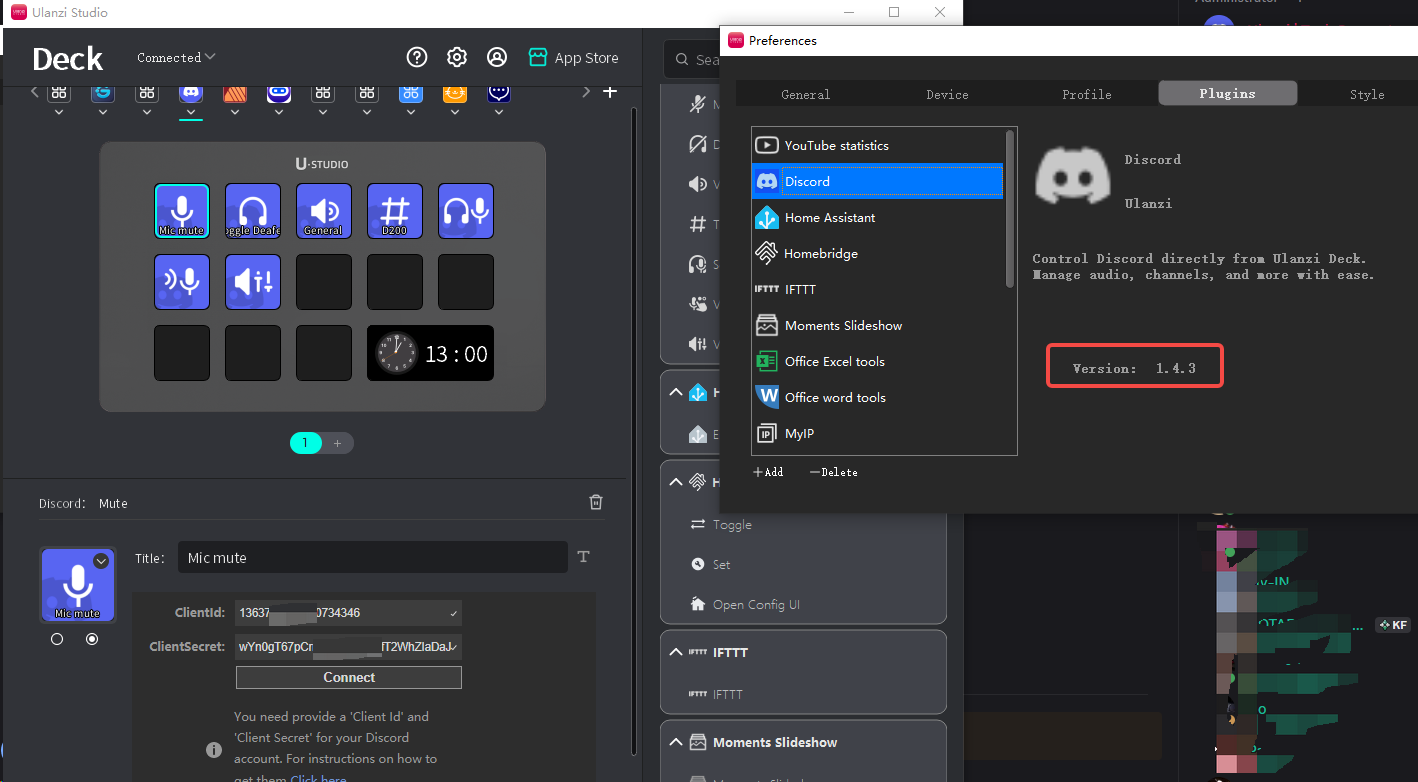Viewport: 1418px width, 782px height.
Task: Delete the action using trash icon
Action: (x=596, y=502)
